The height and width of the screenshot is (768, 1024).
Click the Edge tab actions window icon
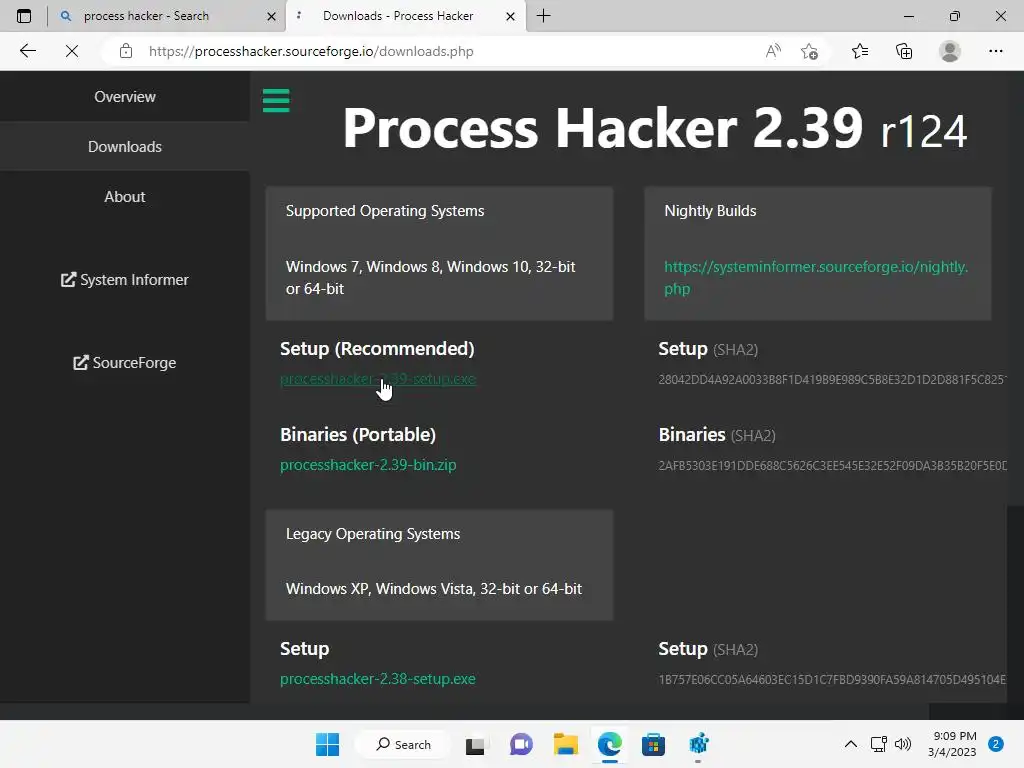click(x=24, y=16)
